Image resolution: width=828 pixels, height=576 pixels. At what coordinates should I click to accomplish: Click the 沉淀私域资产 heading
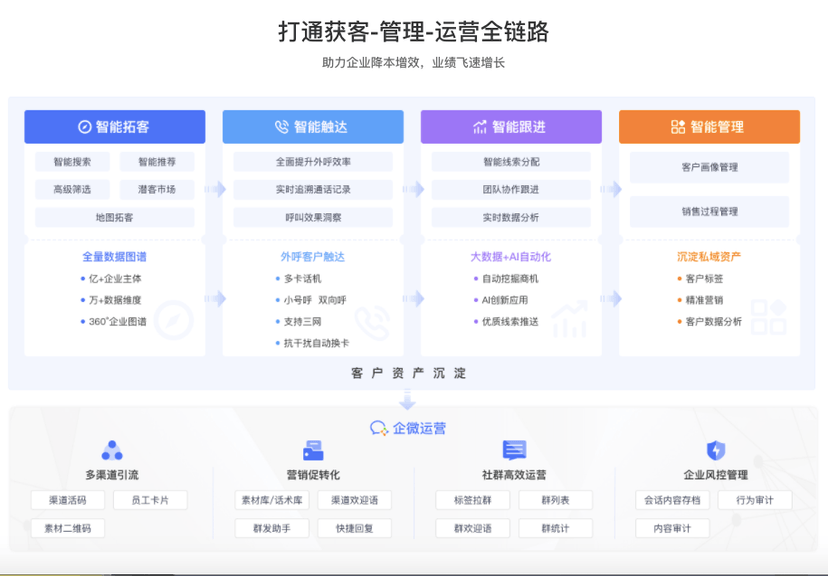pos(709,257)
